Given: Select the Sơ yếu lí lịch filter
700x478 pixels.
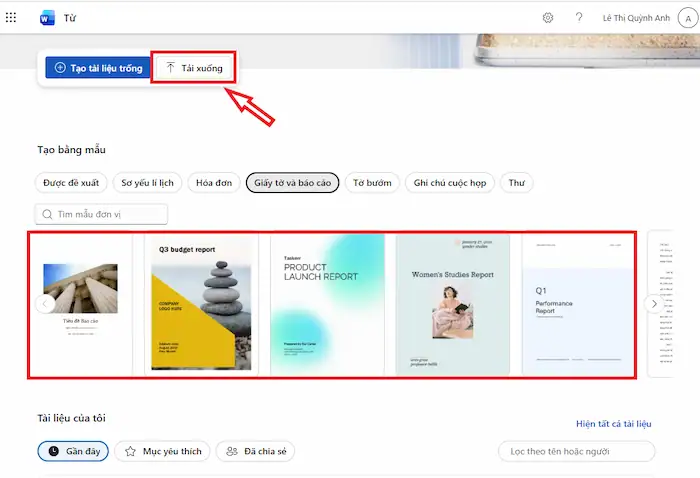Looking at the screenshot, I should 147,183.
